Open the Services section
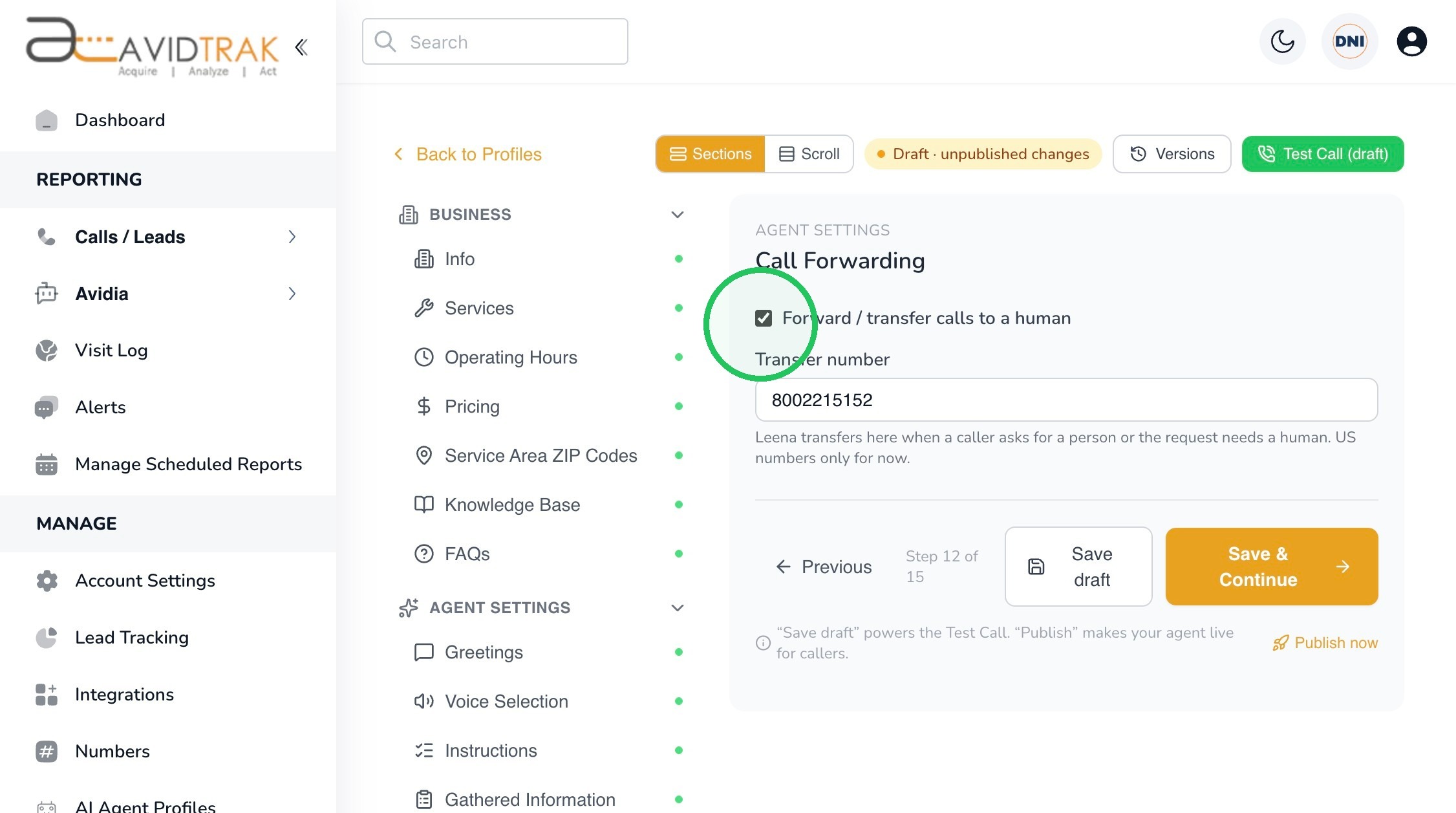This screenshot has width=1456, height=813. (x=548, y=308)
